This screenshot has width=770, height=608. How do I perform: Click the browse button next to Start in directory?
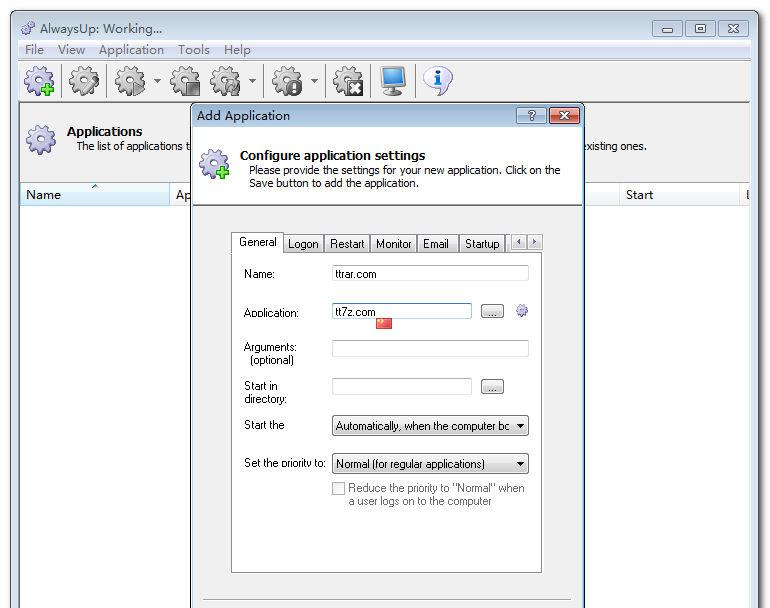click(492, 387)
